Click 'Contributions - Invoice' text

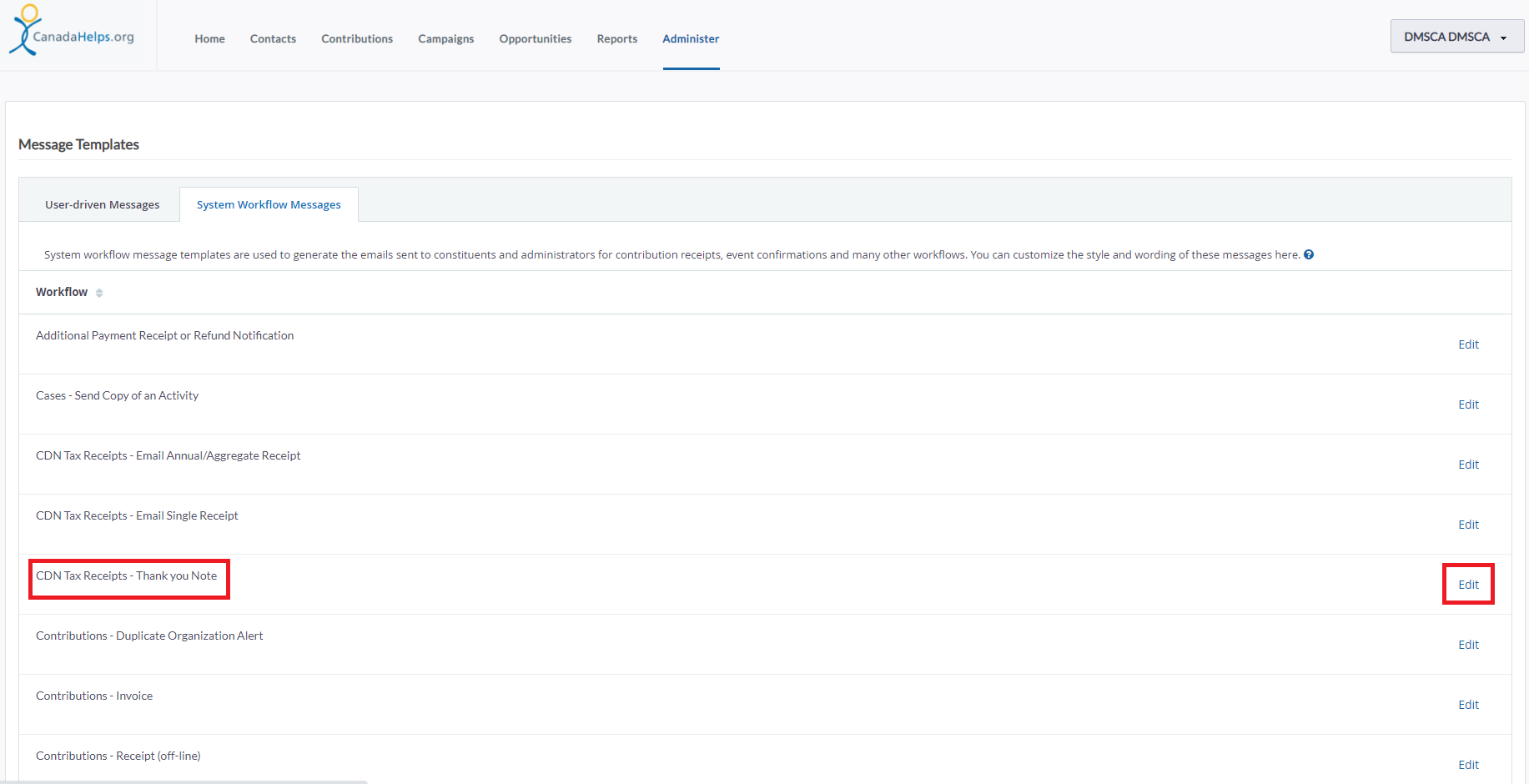tap(94, 696)
